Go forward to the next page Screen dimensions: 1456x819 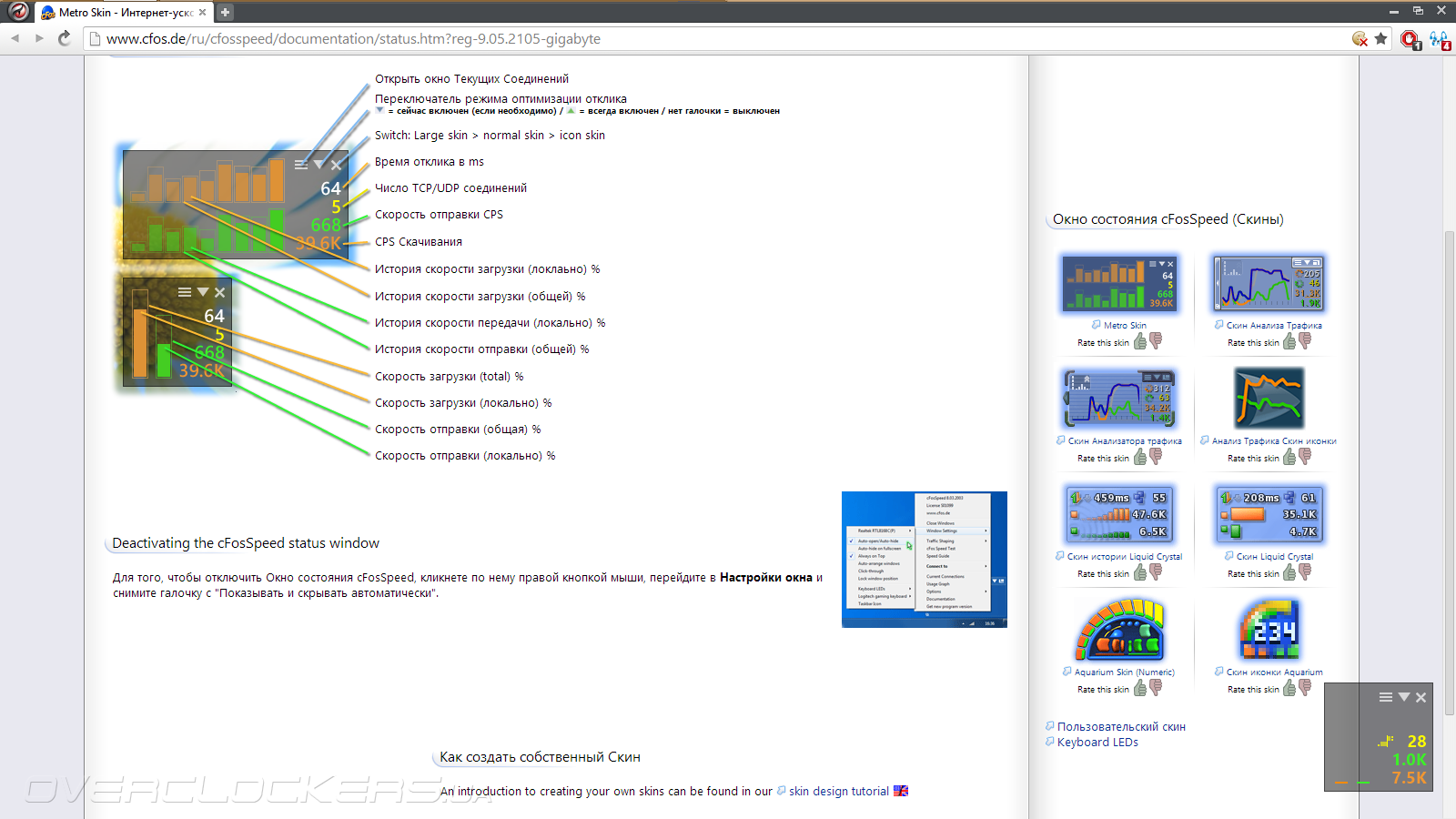pos(39,38)
